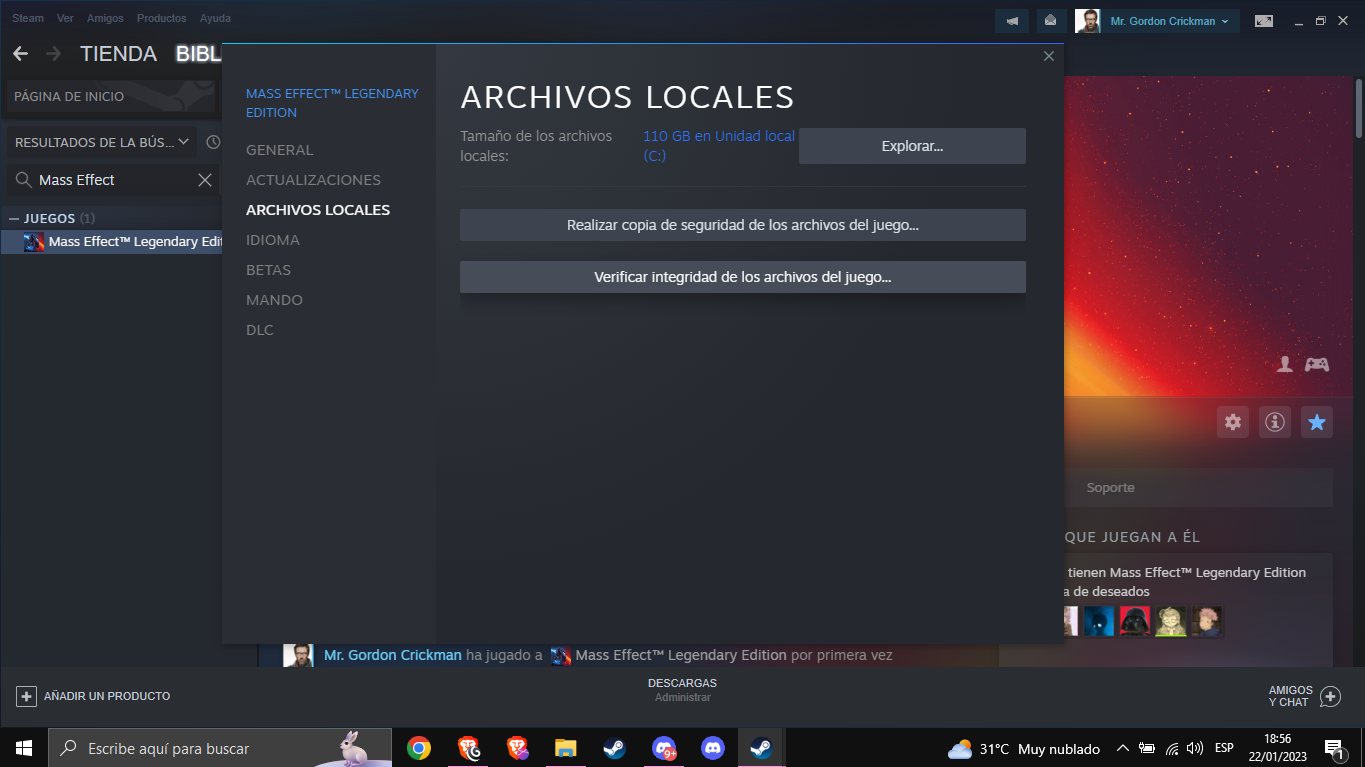Viewport: 1365px width, 767px height.
Task: Open the Windows notification center icon
Action: pos(1334,749)
